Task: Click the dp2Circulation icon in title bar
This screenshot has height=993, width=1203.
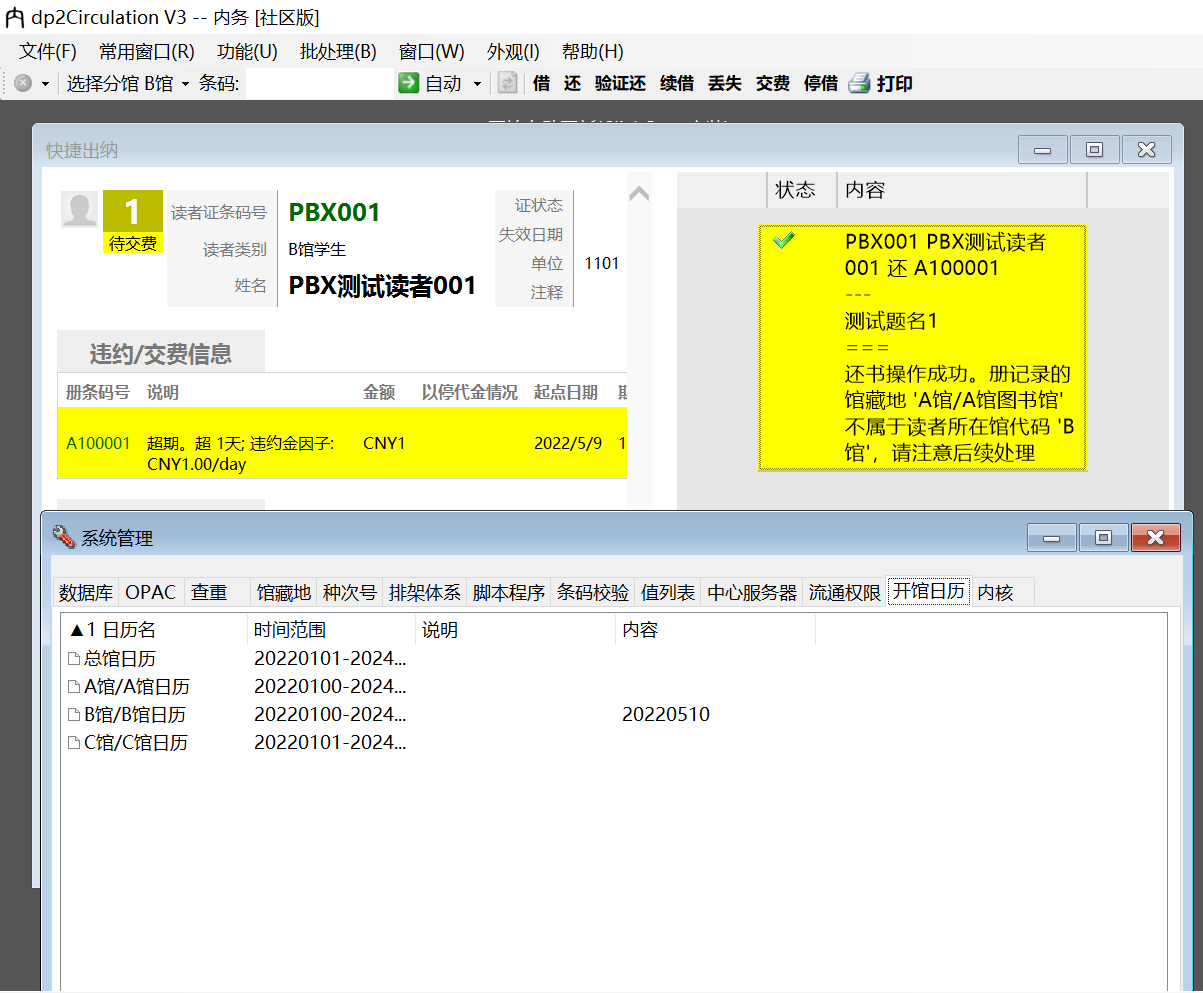Action: (17, 17)
